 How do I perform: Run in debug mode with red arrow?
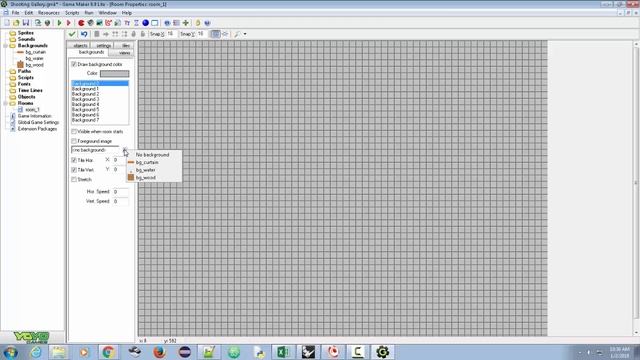coord(69,23)
